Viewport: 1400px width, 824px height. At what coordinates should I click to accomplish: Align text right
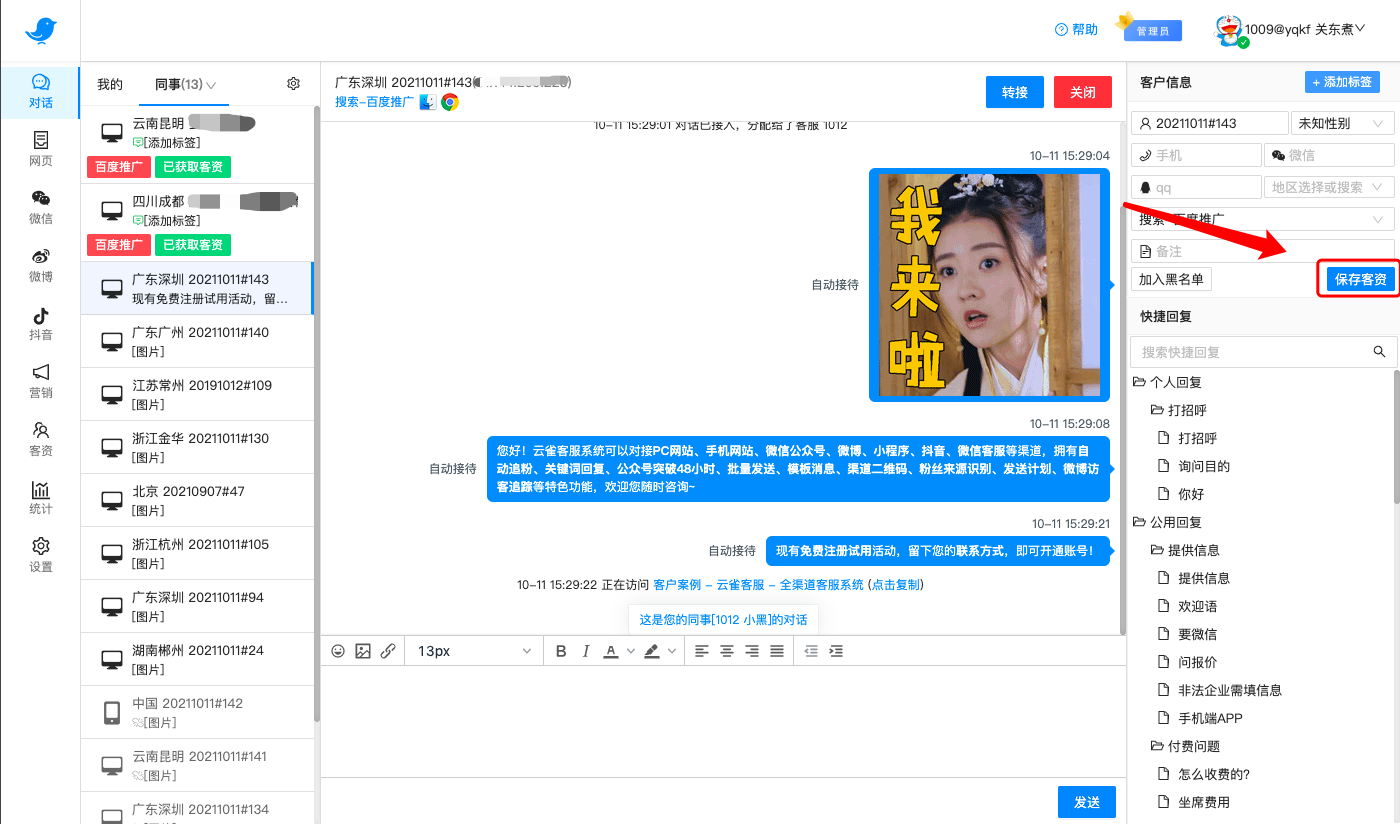(752, 651)
